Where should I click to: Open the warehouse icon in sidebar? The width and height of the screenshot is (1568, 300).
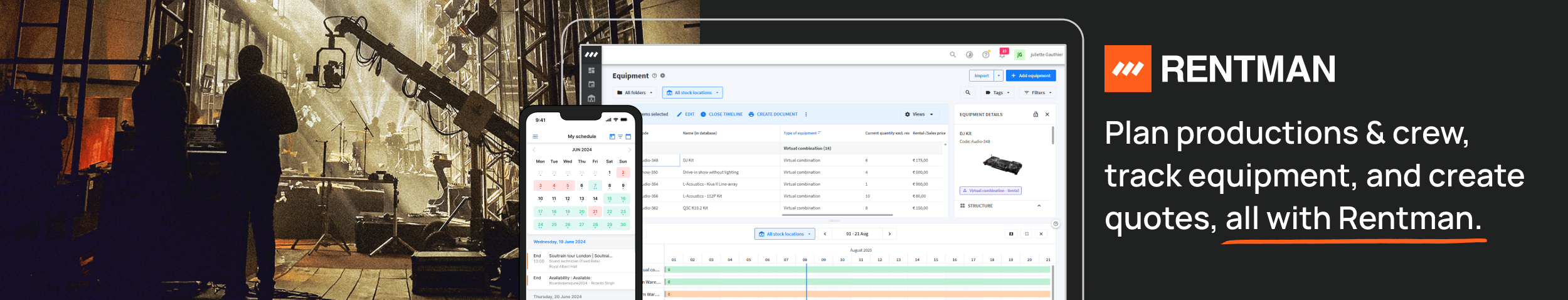pyautogui.click(x=591, y=99)
